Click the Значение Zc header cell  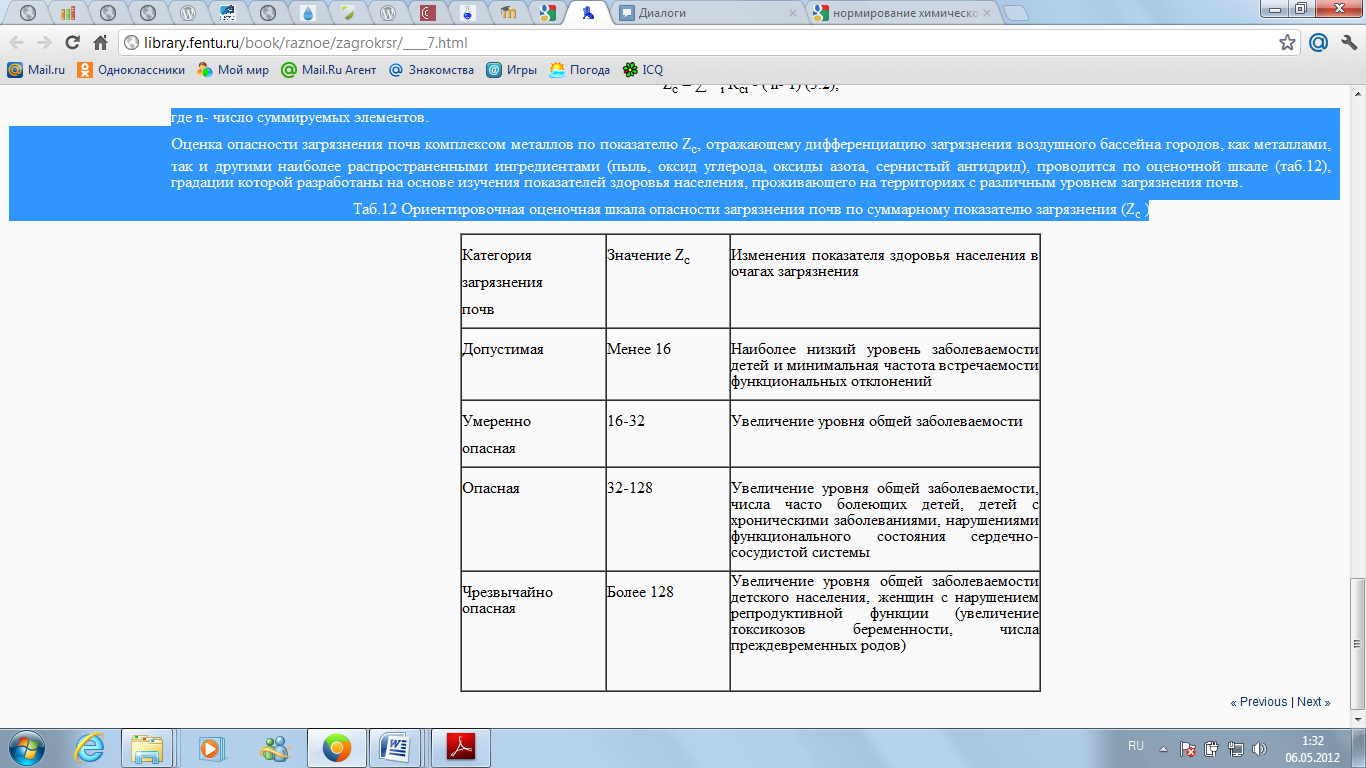coord(668,281)
